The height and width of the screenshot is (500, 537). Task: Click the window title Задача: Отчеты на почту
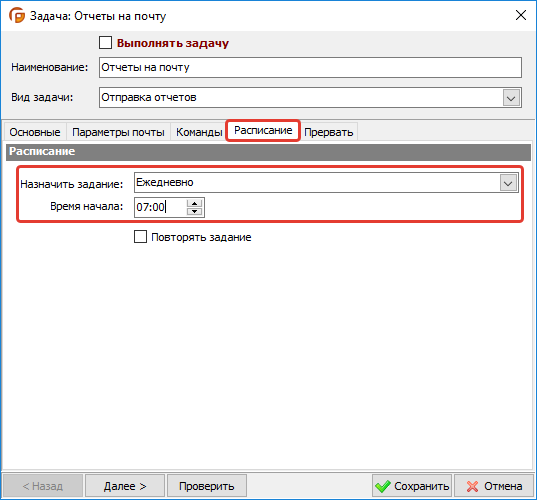(x=98, y=16)
